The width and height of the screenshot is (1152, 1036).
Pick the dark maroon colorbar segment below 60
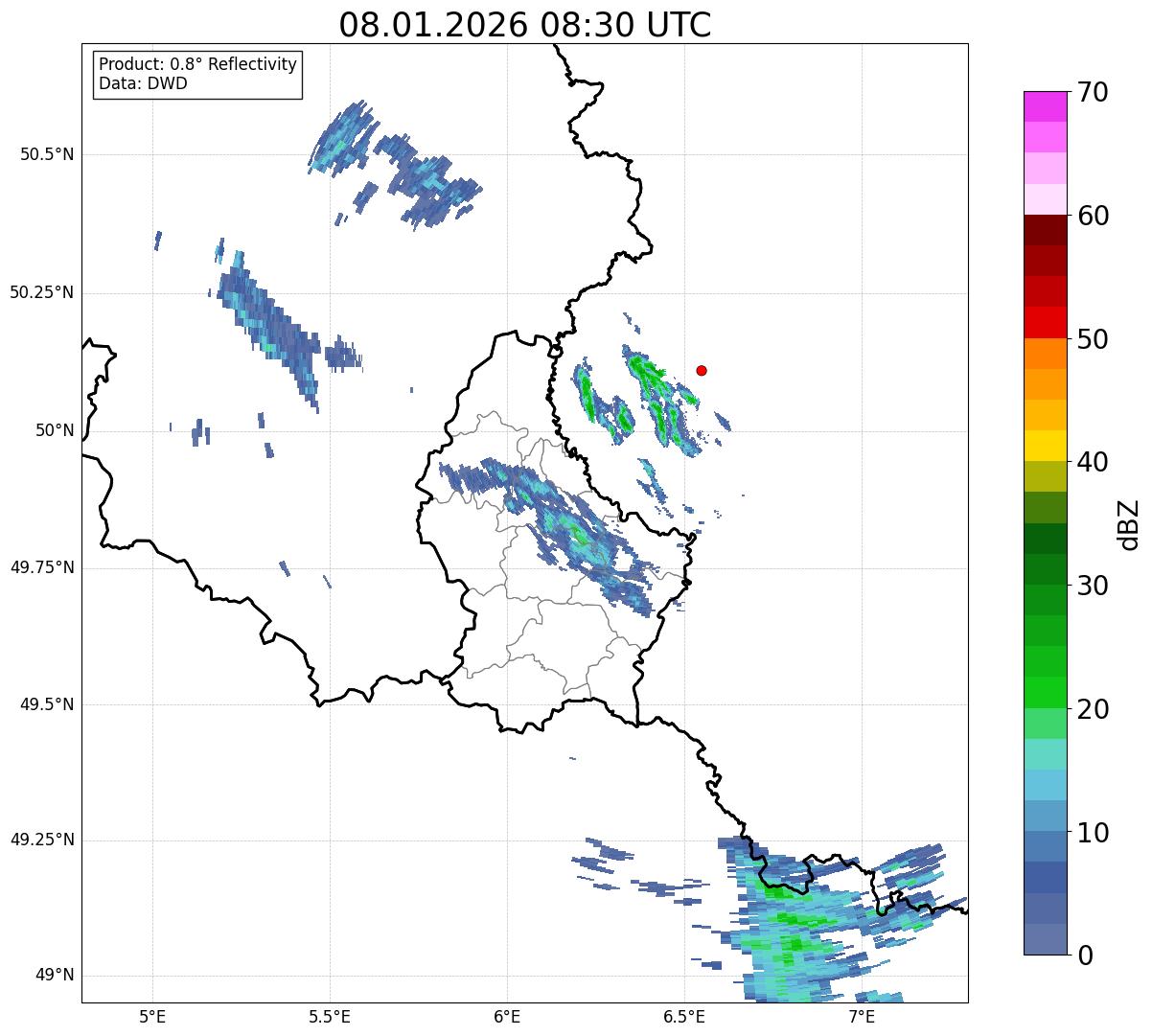point(1045,230)
